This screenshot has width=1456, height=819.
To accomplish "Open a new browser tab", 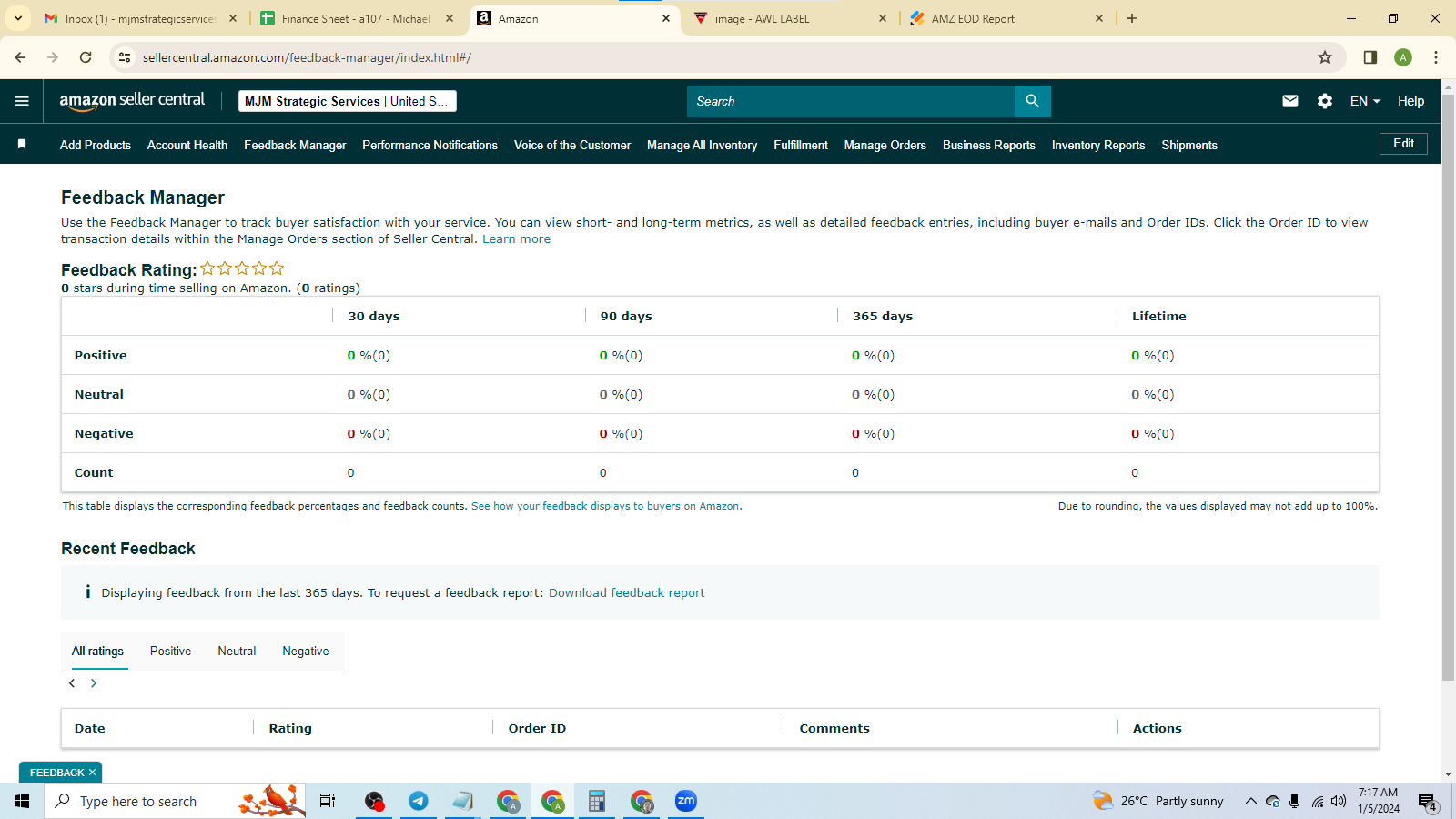I will 1132,18.
